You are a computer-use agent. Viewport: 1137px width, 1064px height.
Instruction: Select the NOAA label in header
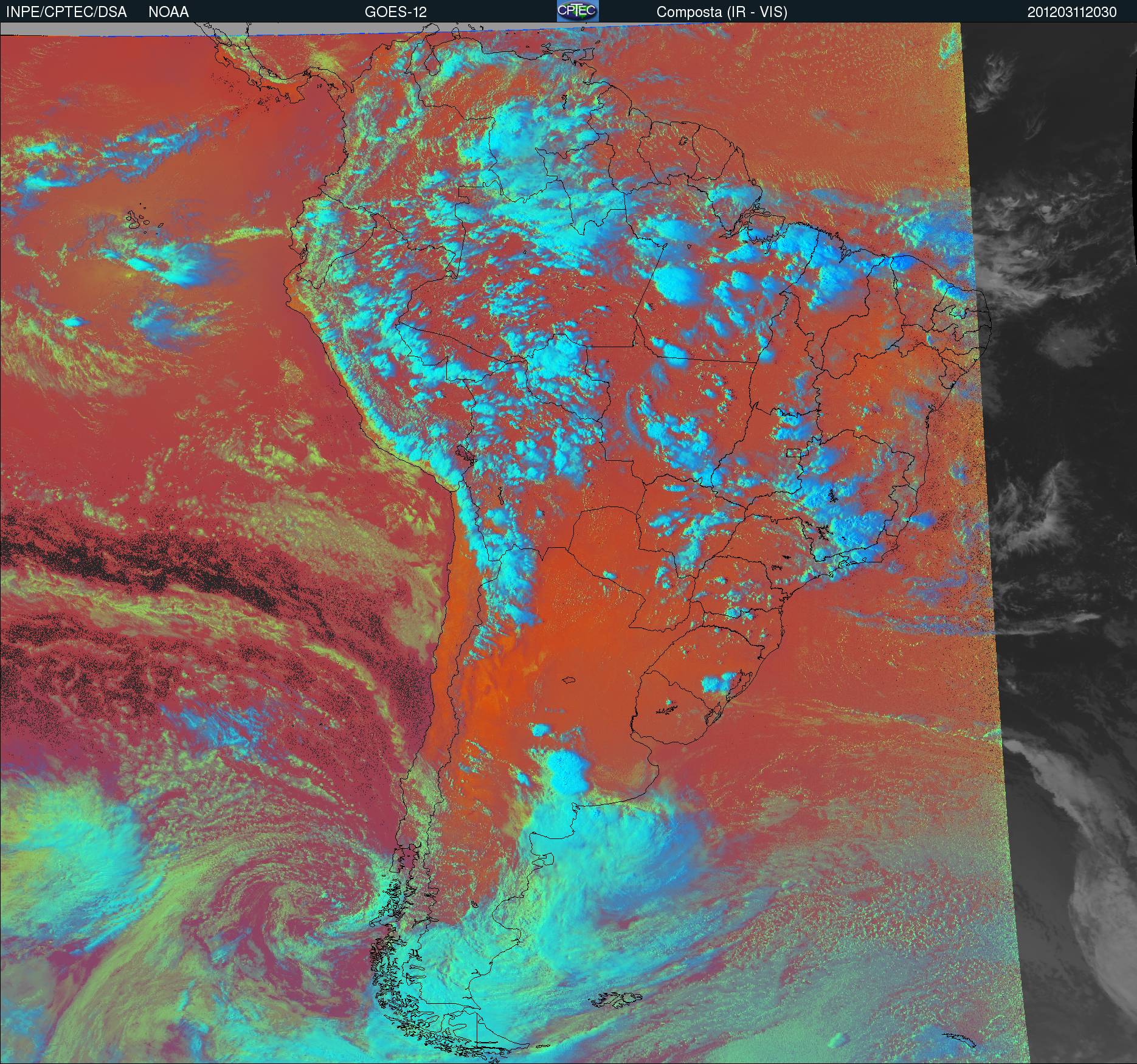coord(168,12)
